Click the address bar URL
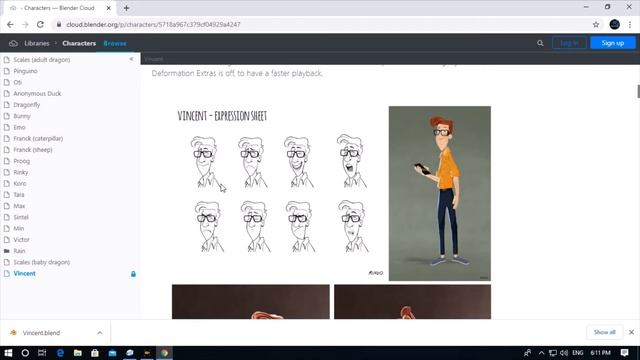 coord(153,24)
